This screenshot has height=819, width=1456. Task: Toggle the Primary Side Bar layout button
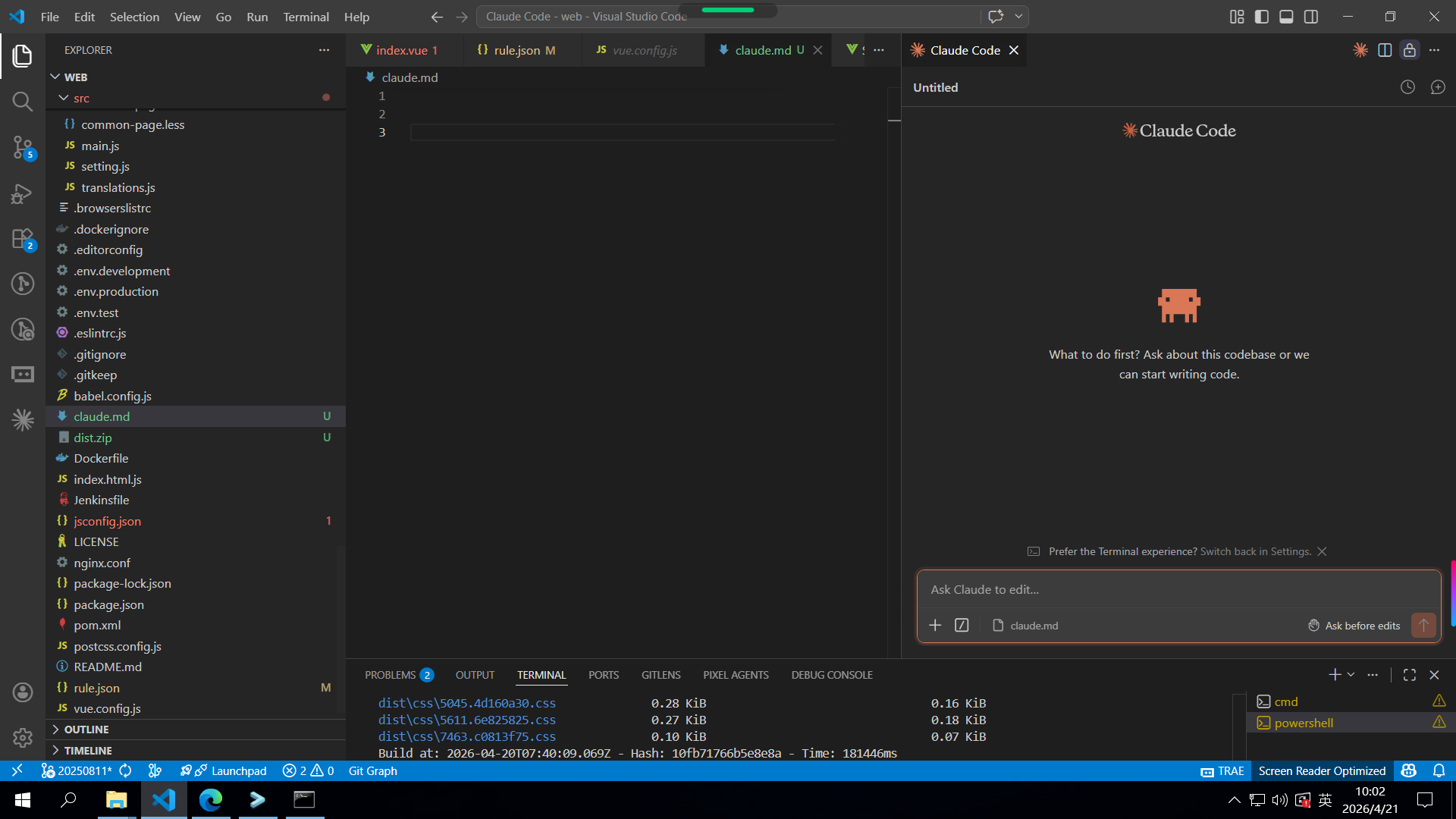[1262, 17]
